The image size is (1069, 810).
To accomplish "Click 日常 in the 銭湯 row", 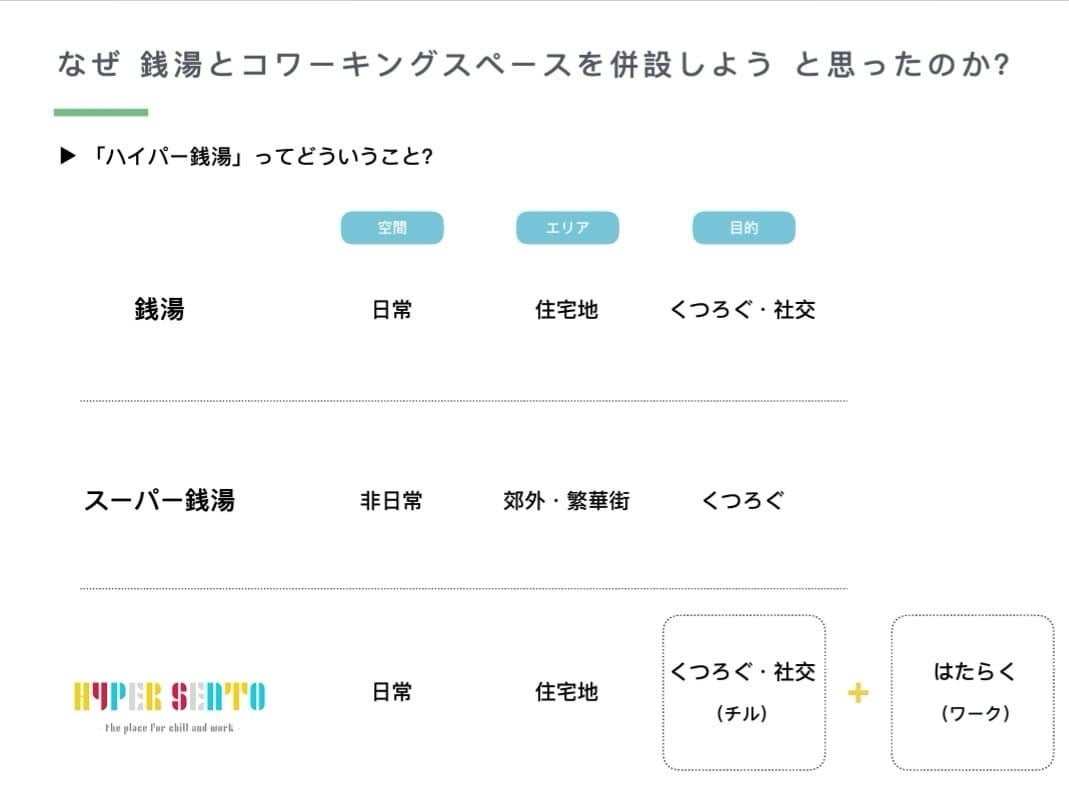I will tap(391, 310).
